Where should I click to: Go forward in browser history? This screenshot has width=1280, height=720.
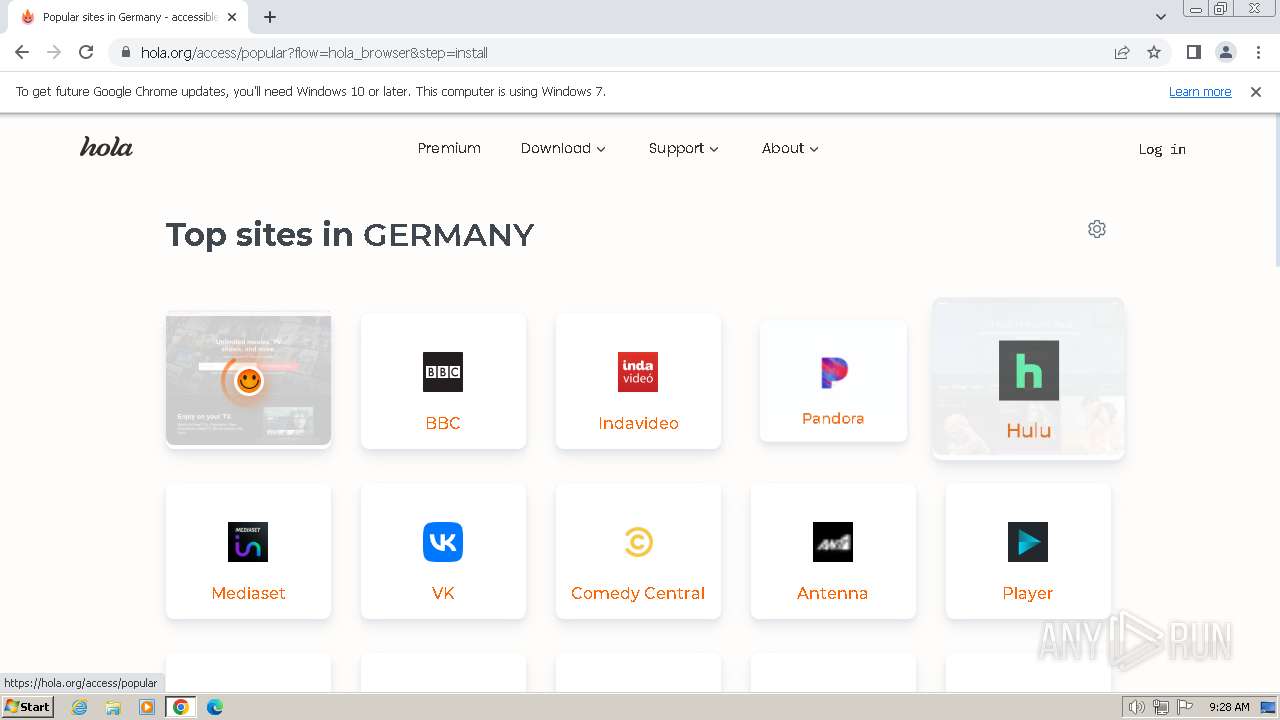[54, 52]
